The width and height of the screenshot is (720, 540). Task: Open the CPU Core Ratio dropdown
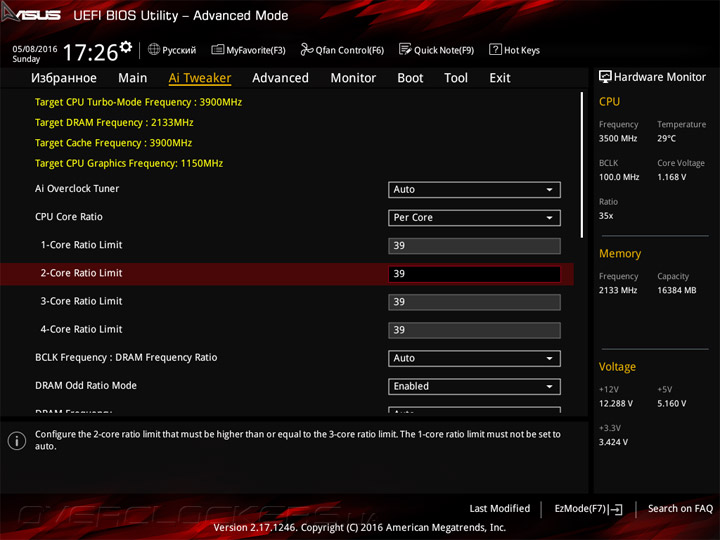point(474,218)
